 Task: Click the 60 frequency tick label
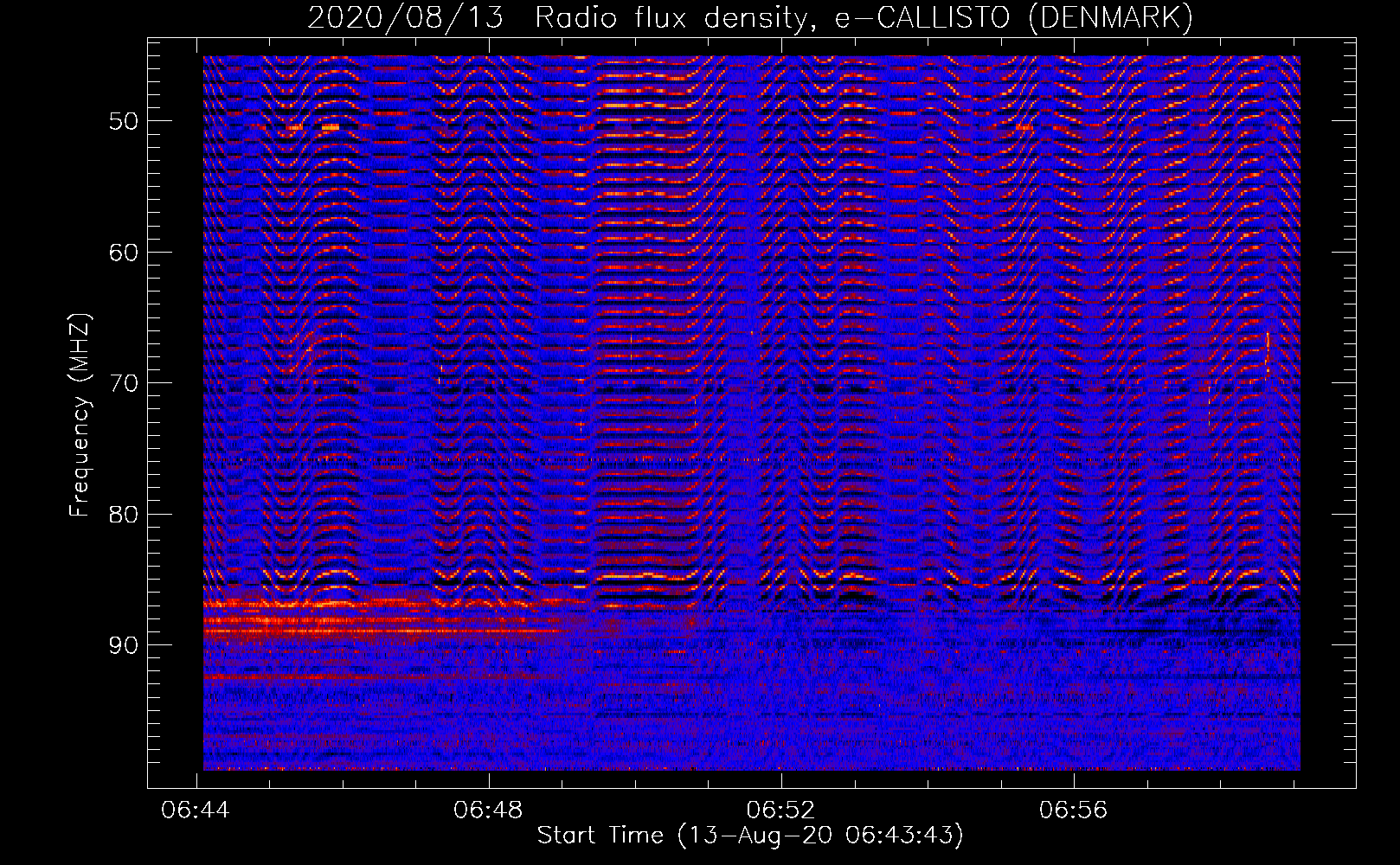[123, 253]
